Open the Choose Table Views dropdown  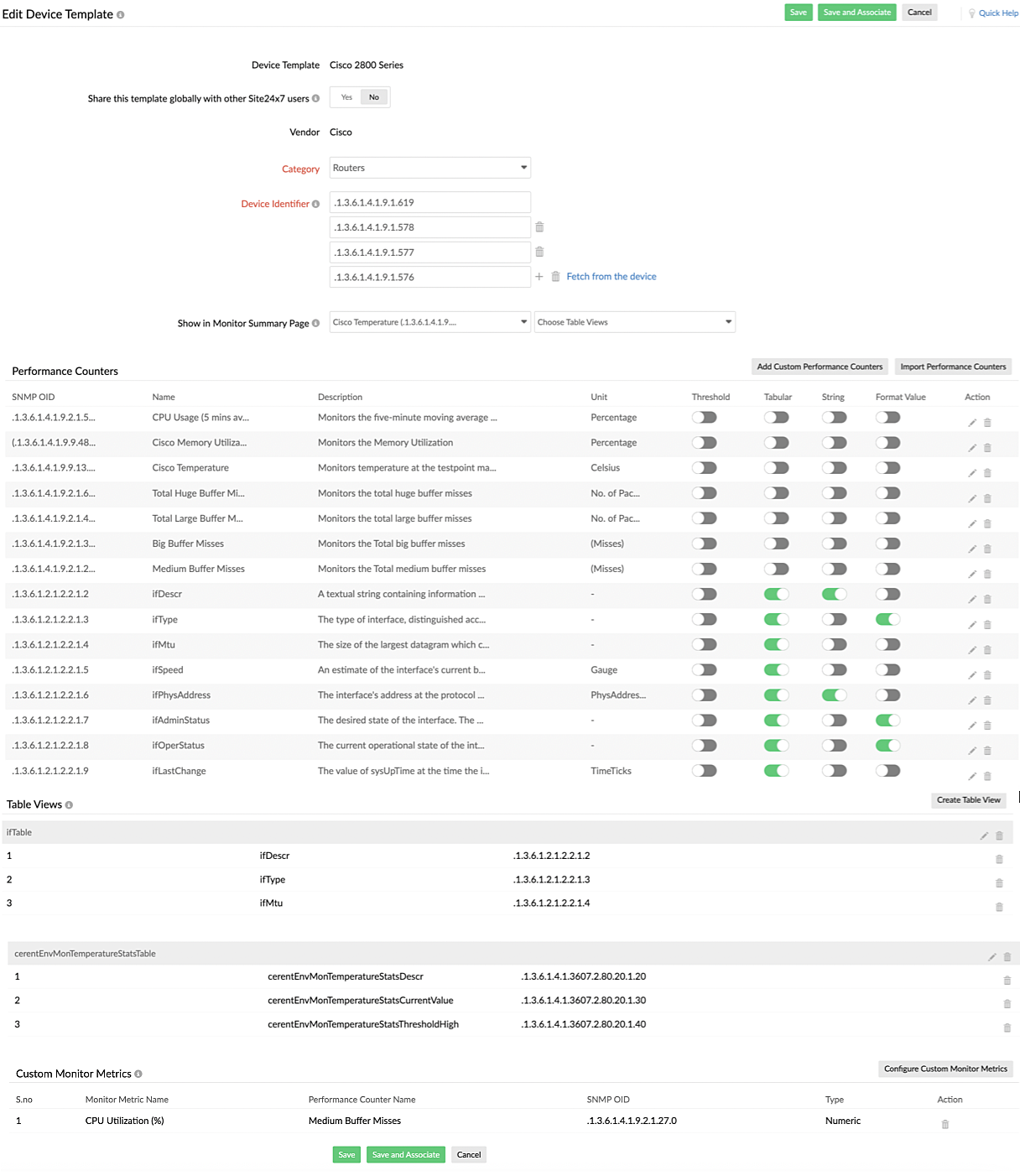(634, 322)
